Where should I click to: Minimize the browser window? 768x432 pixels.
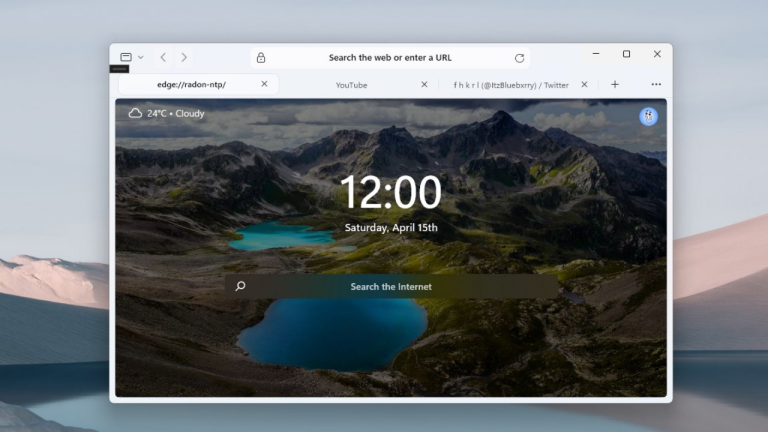pos(596,54)
